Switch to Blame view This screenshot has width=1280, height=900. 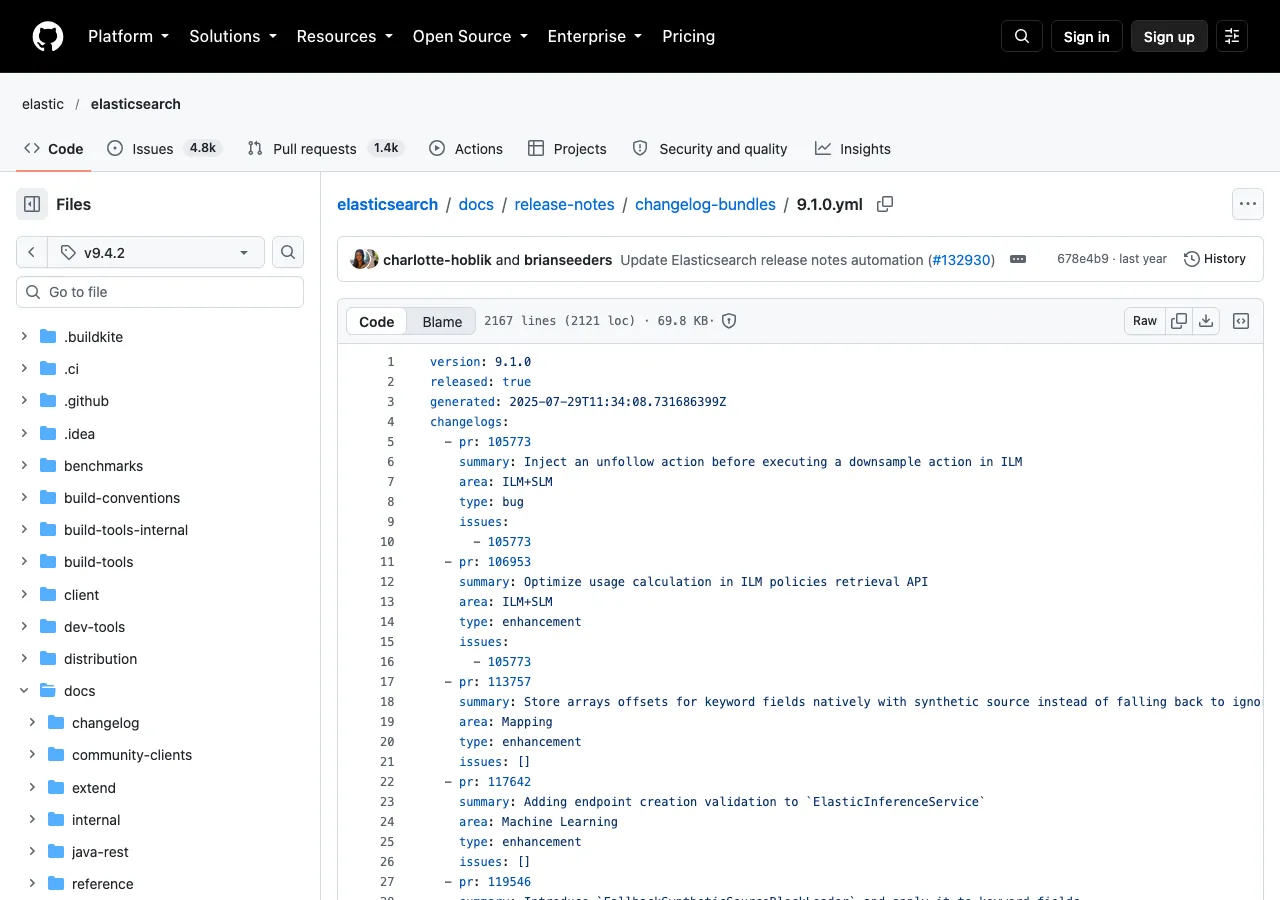point(442,321)
